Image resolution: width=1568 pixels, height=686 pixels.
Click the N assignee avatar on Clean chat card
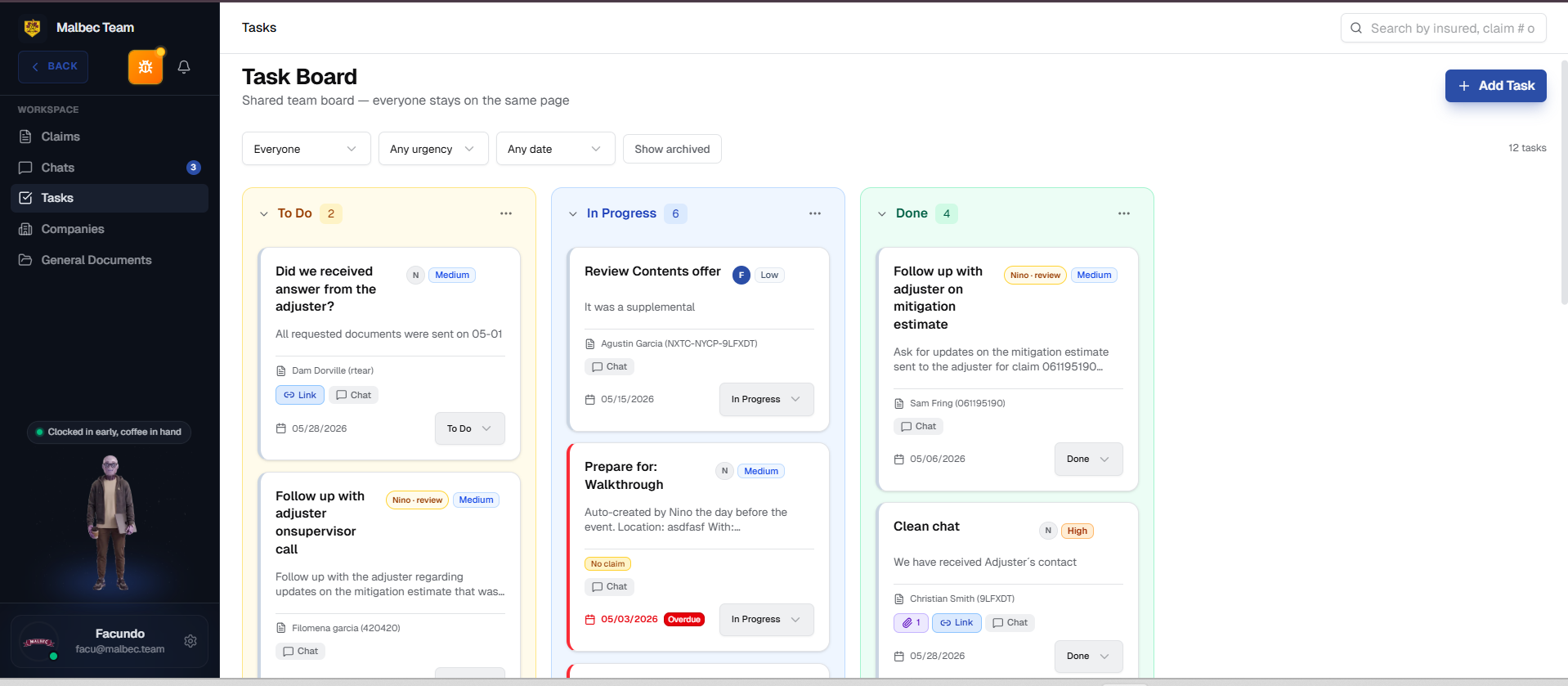click(x=1048, y=531)
